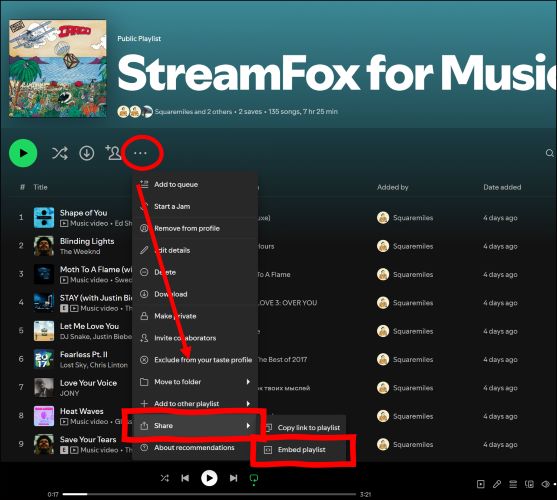557x500 pixels.
Task: Toggle shuffle in the bottom player bar
Action: click(x=164, y=478)
